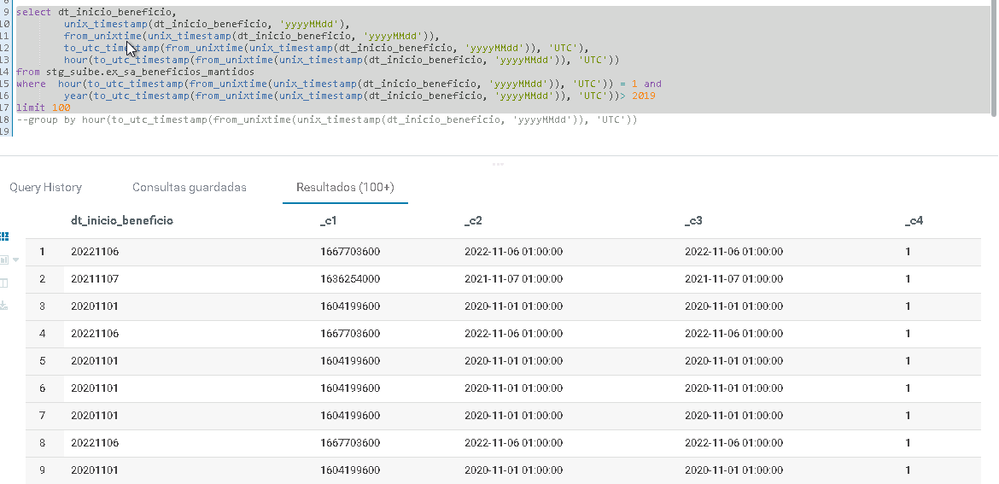Screen dimensions: 999x484
Task: Click row 6 _c1 value 1604199600
Action: [350, 388]
